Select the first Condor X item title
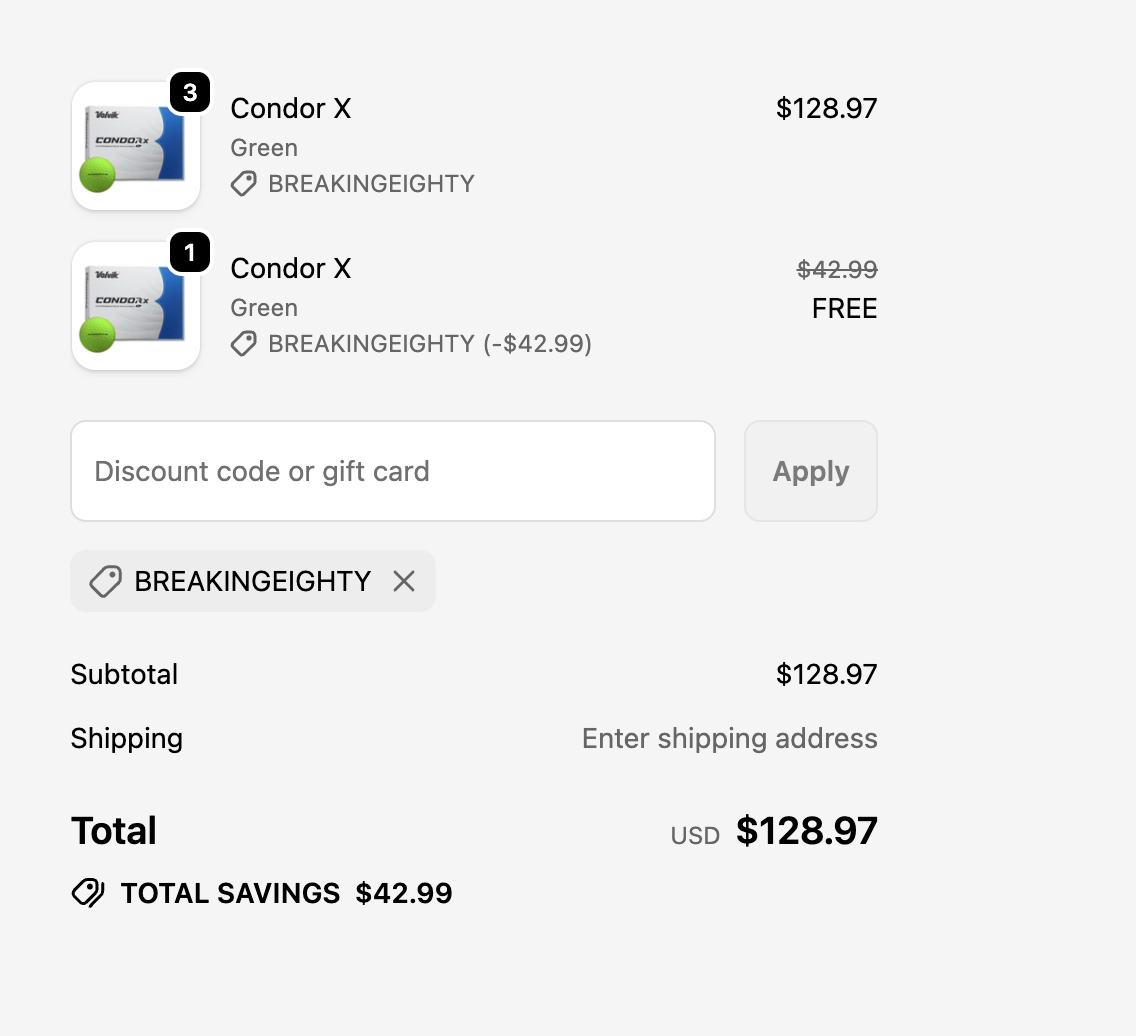The image size is (1136, 1036). [x=291, y=109]
